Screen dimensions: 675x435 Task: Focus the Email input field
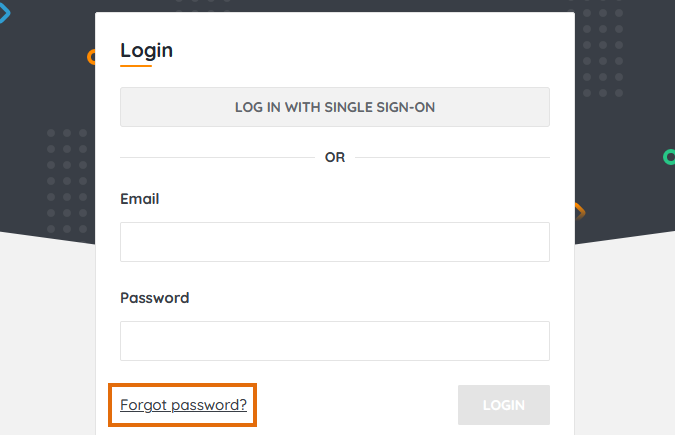coord(334,242)
